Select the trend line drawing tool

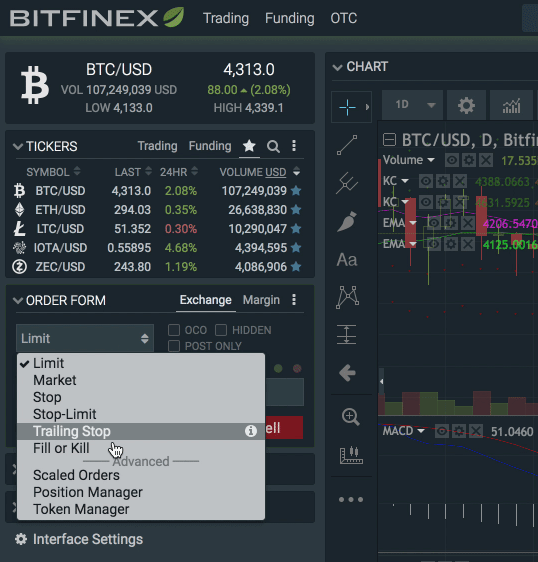(x=347, y=145)
